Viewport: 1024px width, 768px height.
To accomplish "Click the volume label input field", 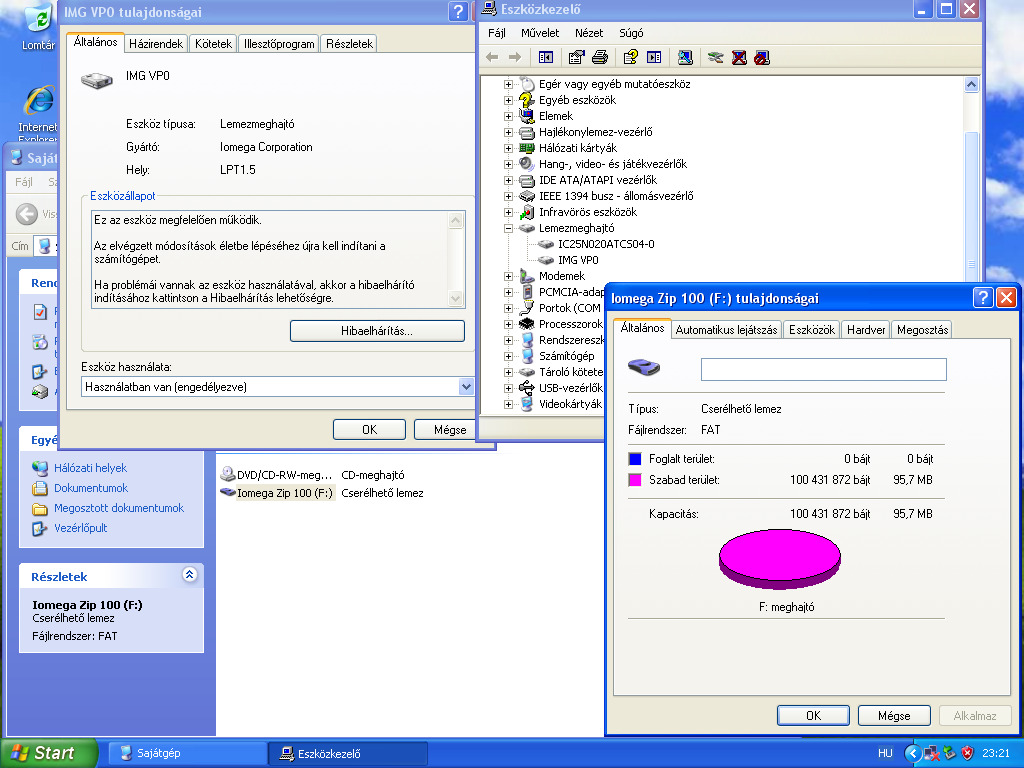I will click(824, 370).
